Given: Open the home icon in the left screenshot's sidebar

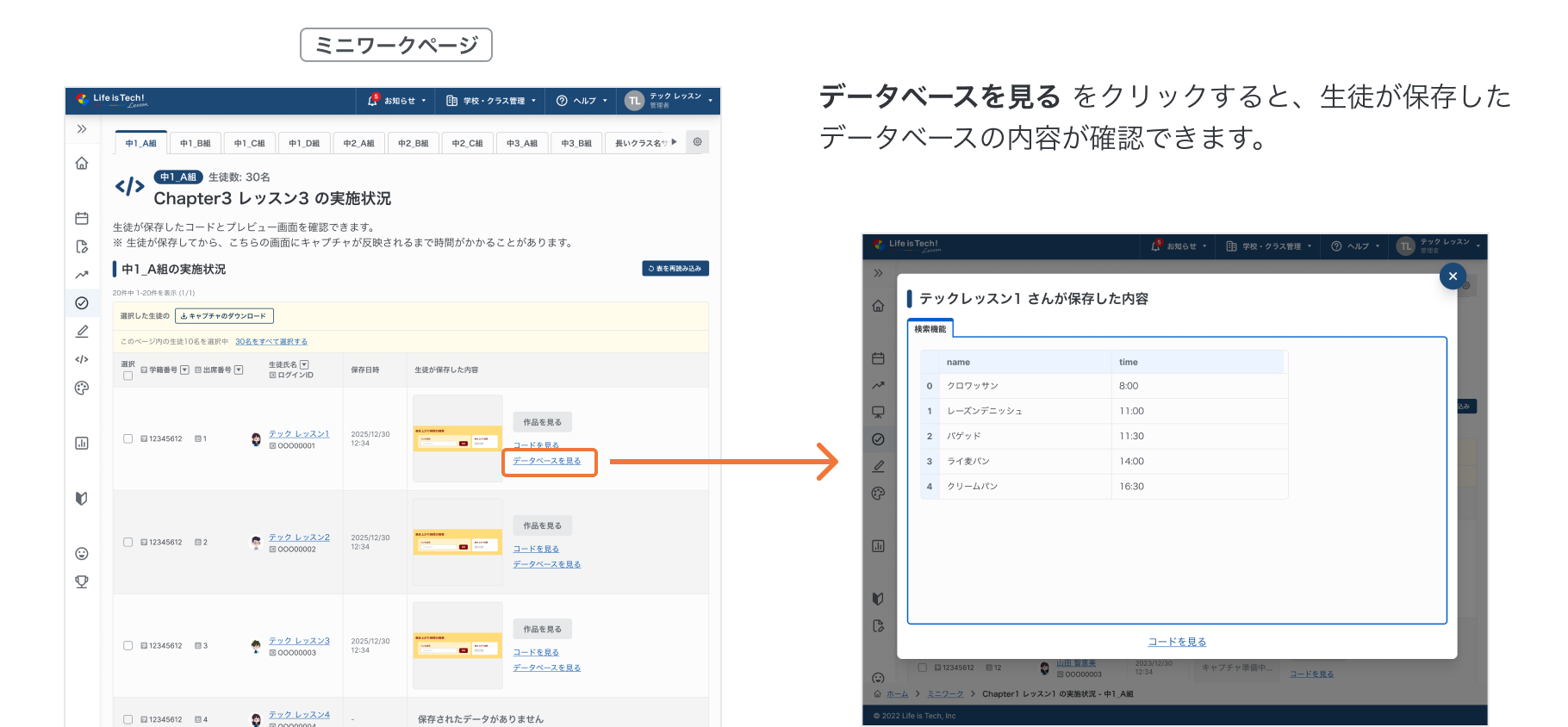Looking at the screenshot, I should 82,163.
